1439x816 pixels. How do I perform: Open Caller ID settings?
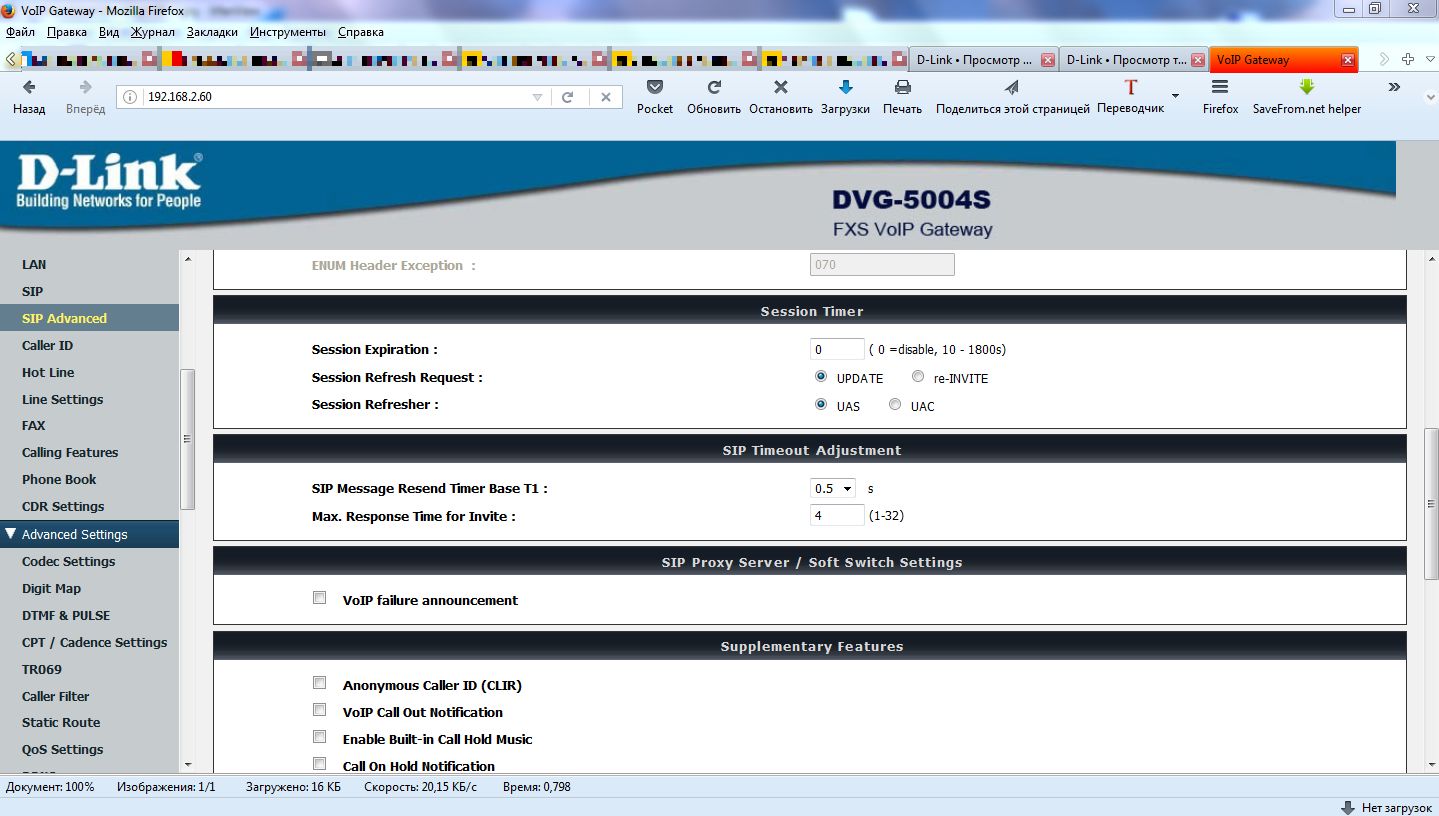pyautogui.click(x=47, y=346)
